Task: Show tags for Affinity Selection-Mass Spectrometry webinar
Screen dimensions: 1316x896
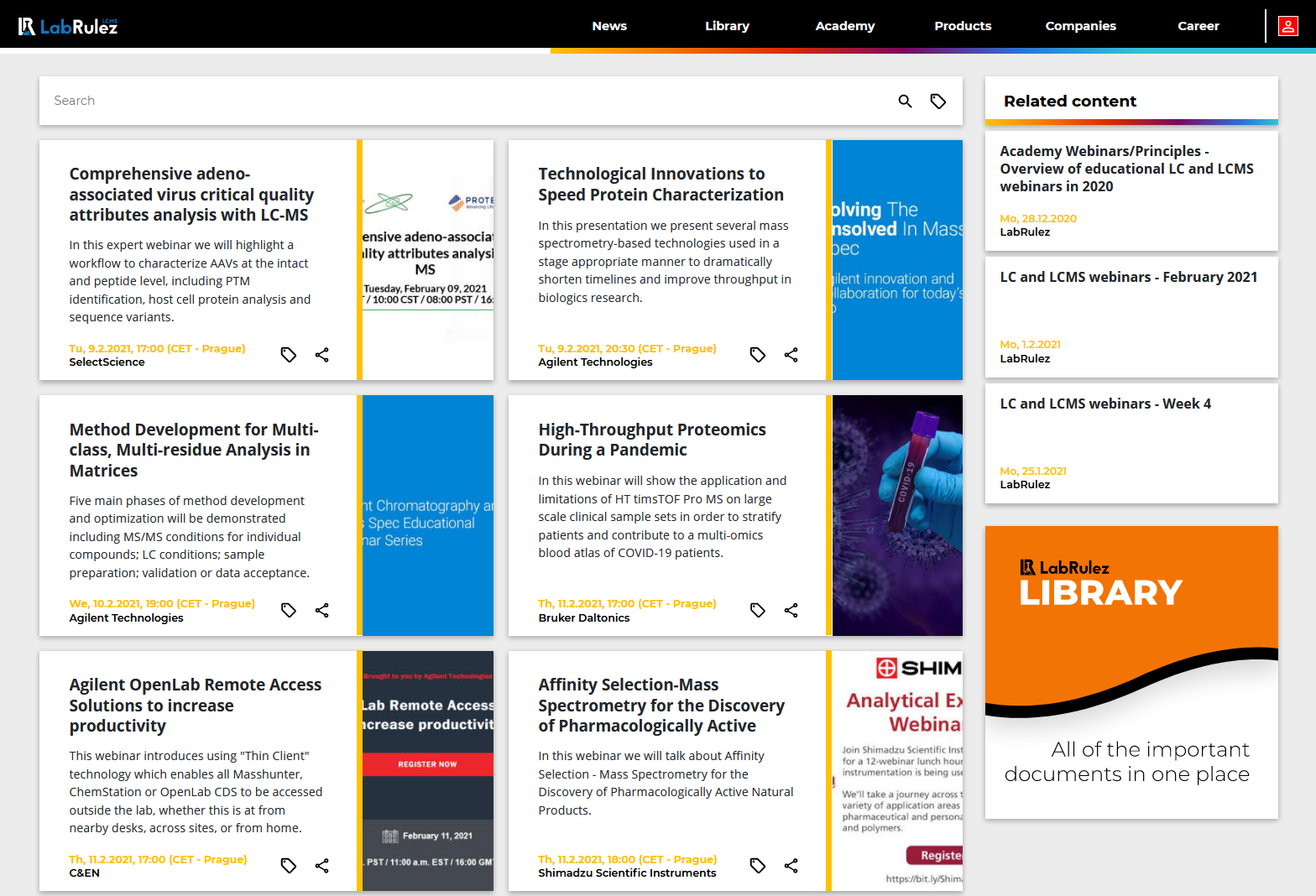Action: (x=758, y=866)
